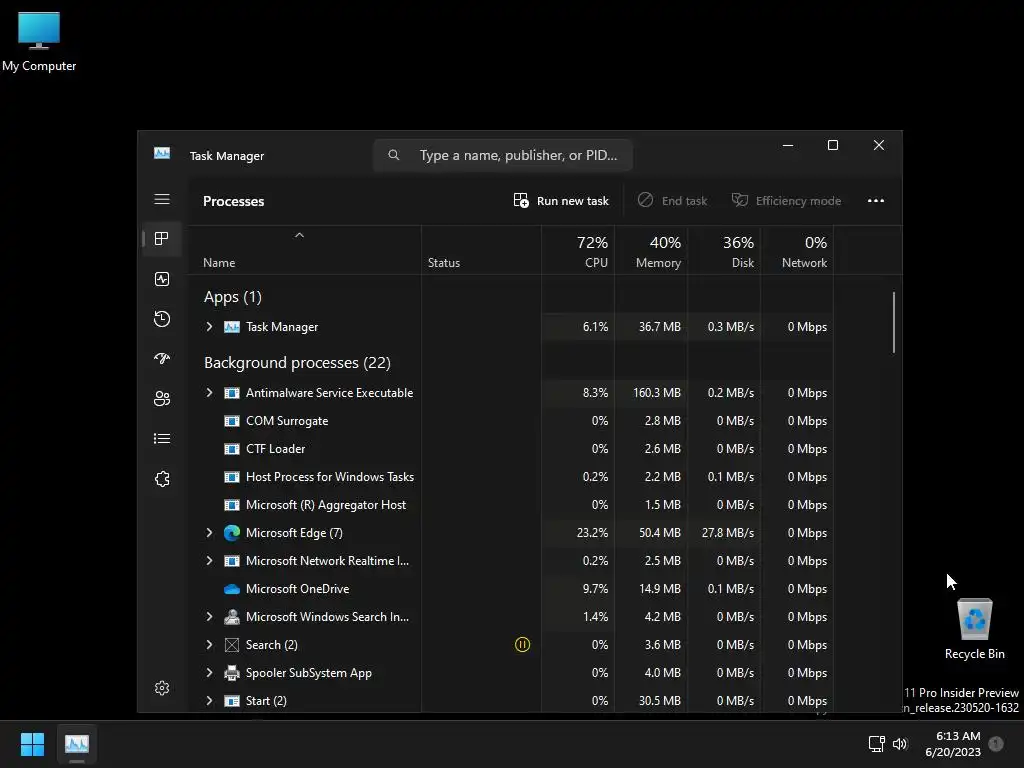The width and height of the screenshot is (1024, 768).
Task: Click the Microsoft Edge process icon
Action: (x=232, y=533)
